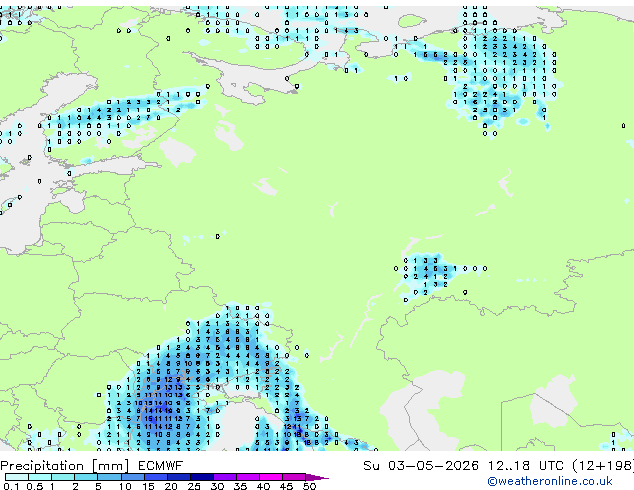Image resolution: width=634 pixels, height=490 pixels.
Task: Click the '50' legend label
Action: (x=309, y=486)
